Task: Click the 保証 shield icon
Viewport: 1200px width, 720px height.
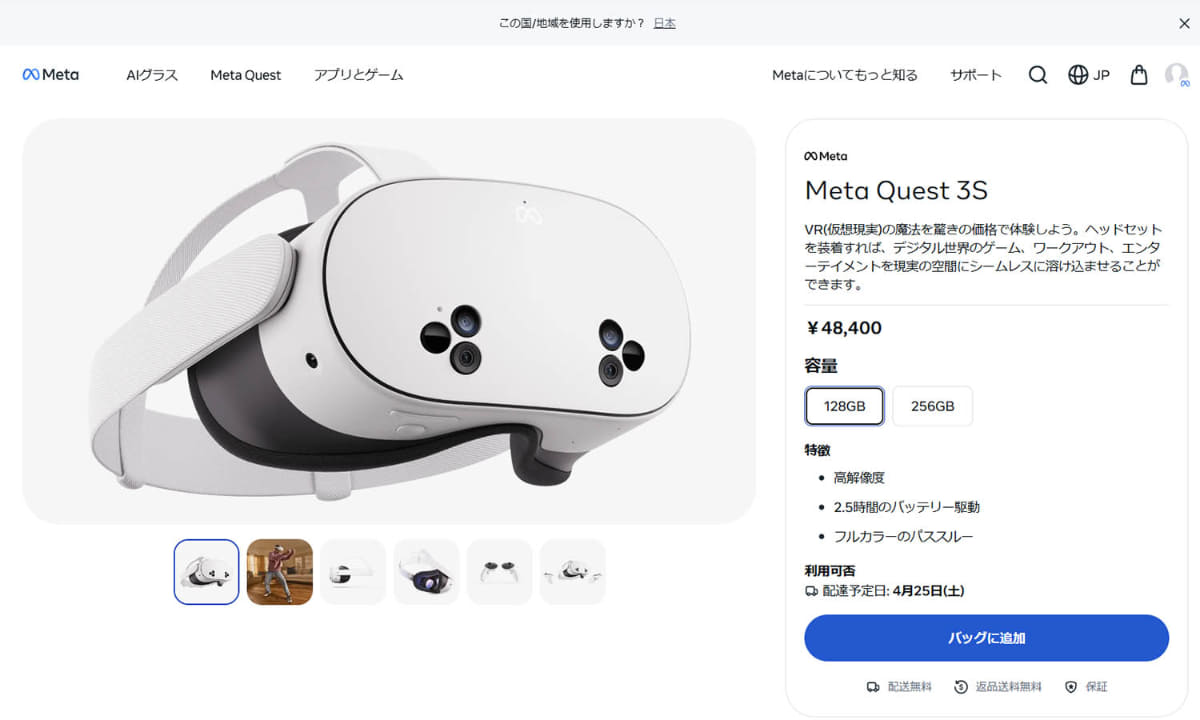Action: [x=1071, y=687]
